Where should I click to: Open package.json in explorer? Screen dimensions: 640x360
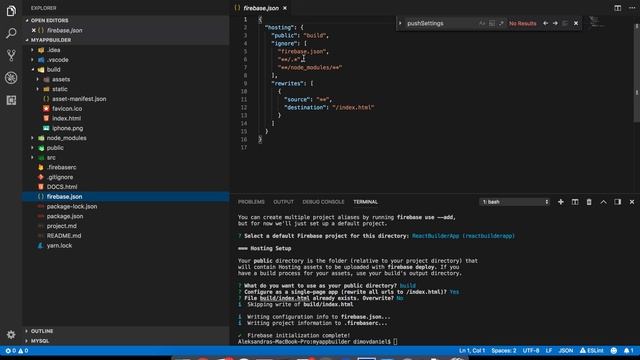64,216
